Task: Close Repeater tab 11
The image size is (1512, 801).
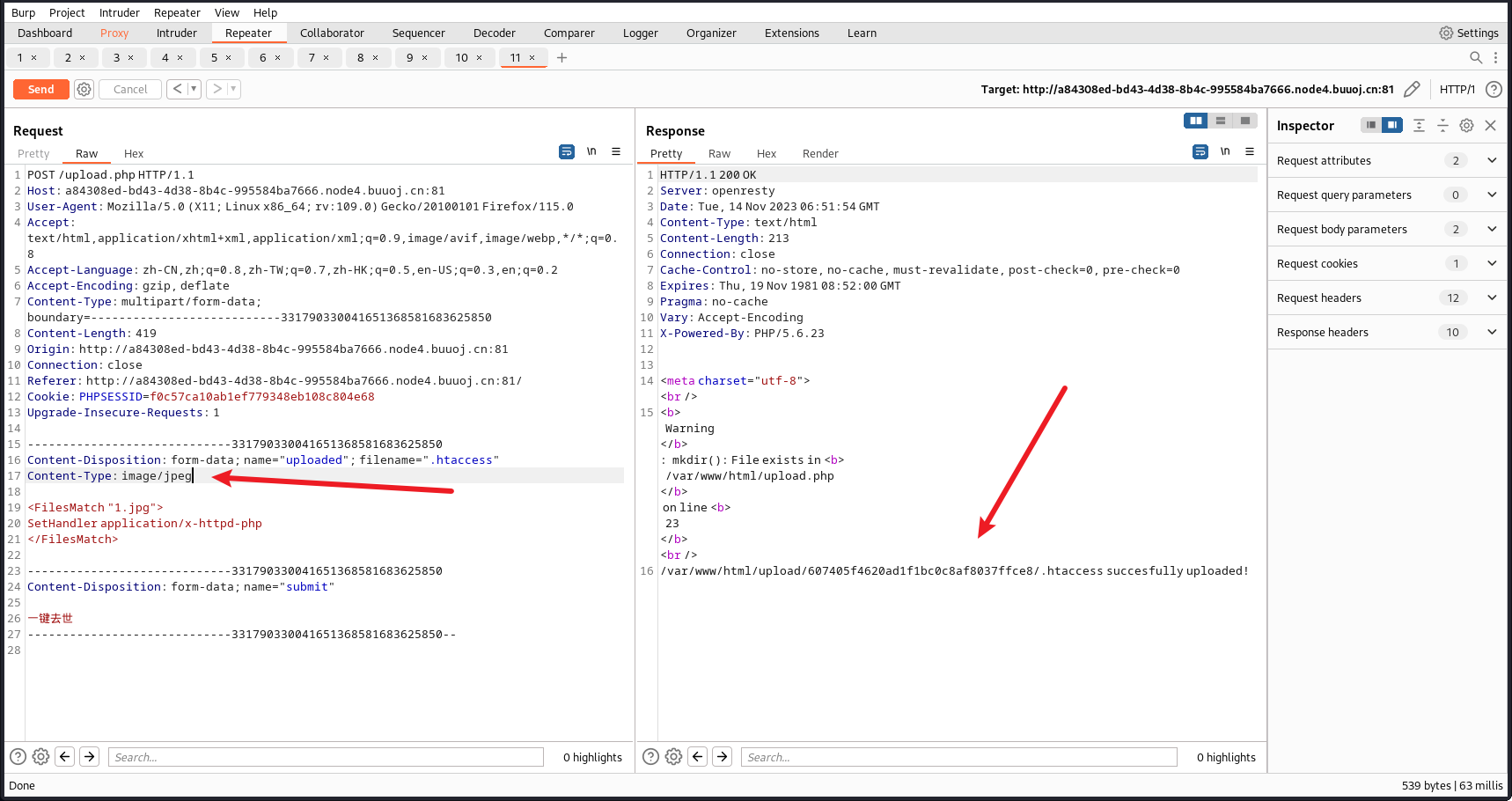Action: click(x=532, y=58)
